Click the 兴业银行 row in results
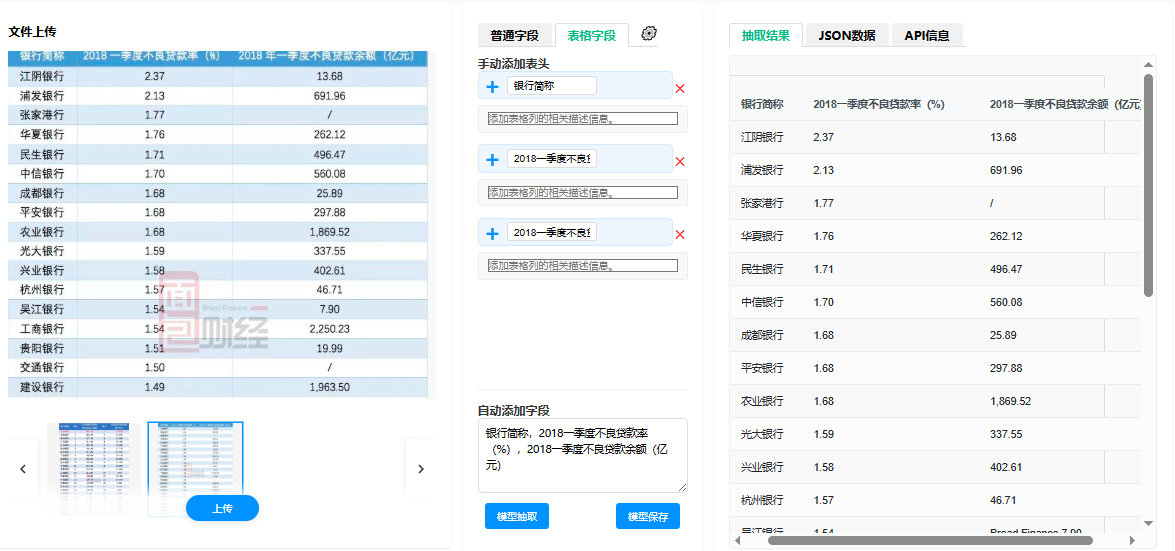1175x551 pixels. tap(937, 467)
